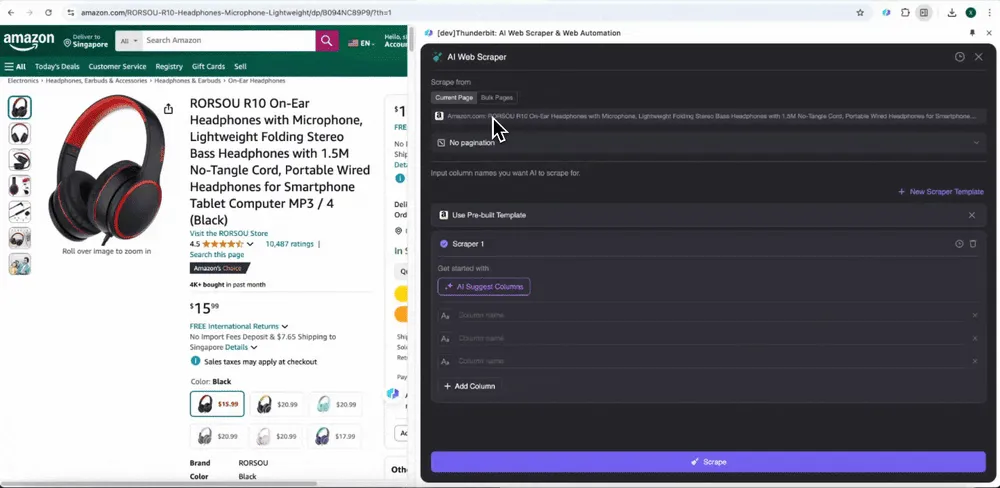Viewport: 1000px width, 488px height.
Task: Pin the Thunderbit side panel
Action: click(972, 33)
